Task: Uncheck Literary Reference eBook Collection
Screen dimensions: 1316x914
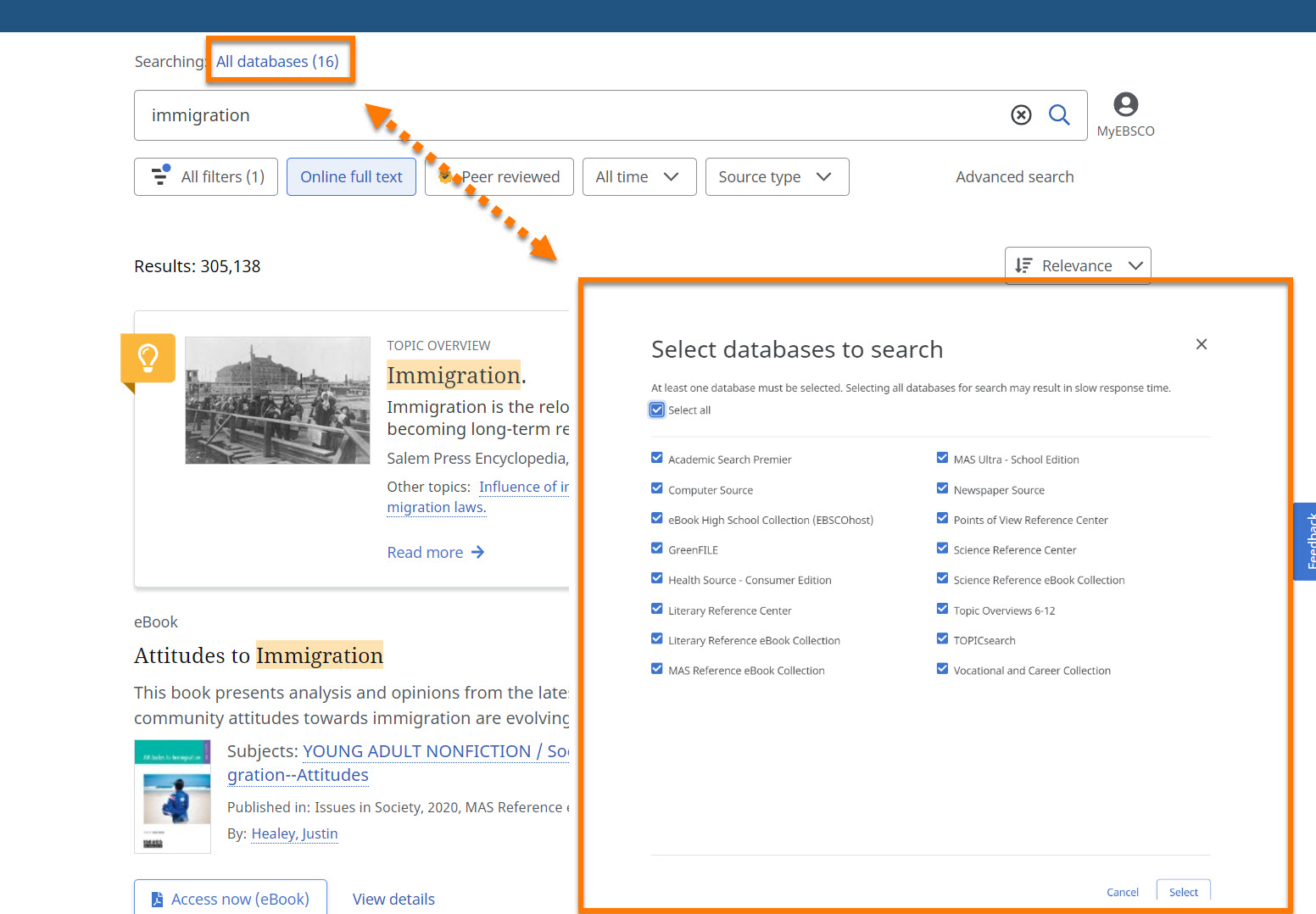Action: click(656, 638)
